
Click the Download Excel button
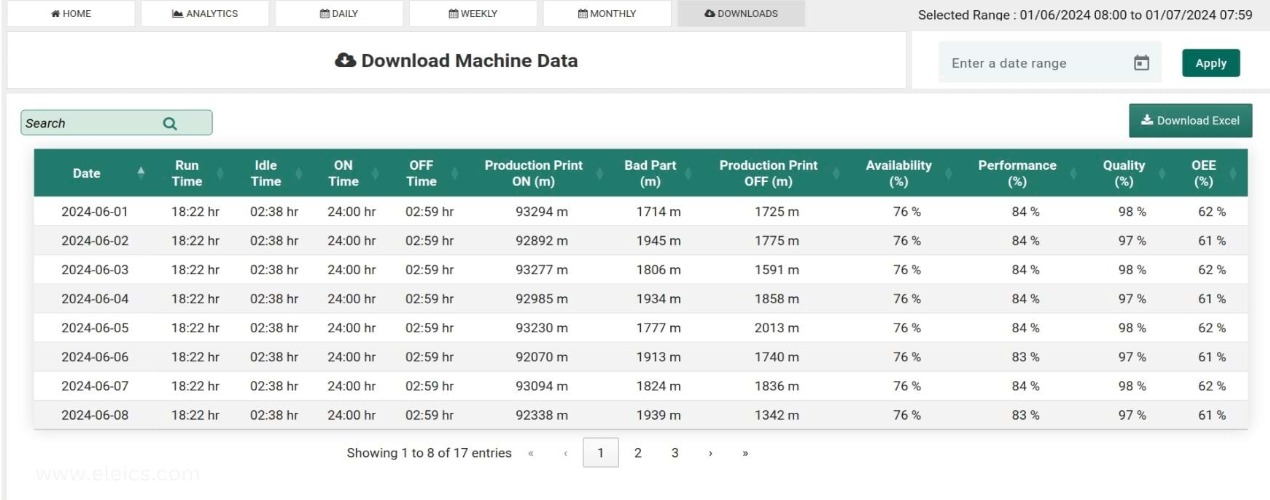click(1190, 121)
